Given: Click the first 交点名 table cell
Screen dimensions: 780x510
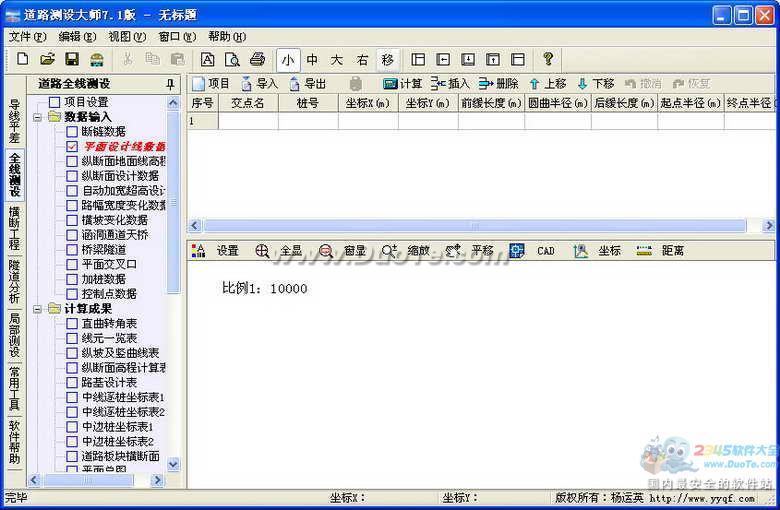Looking at the screenshot, I should pyautogui.click(x=247, y=121).
